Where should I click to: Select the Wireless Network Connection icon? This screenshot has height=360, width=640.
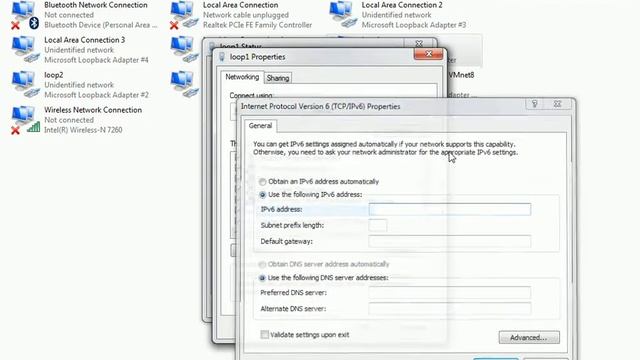tap(24, 120)
